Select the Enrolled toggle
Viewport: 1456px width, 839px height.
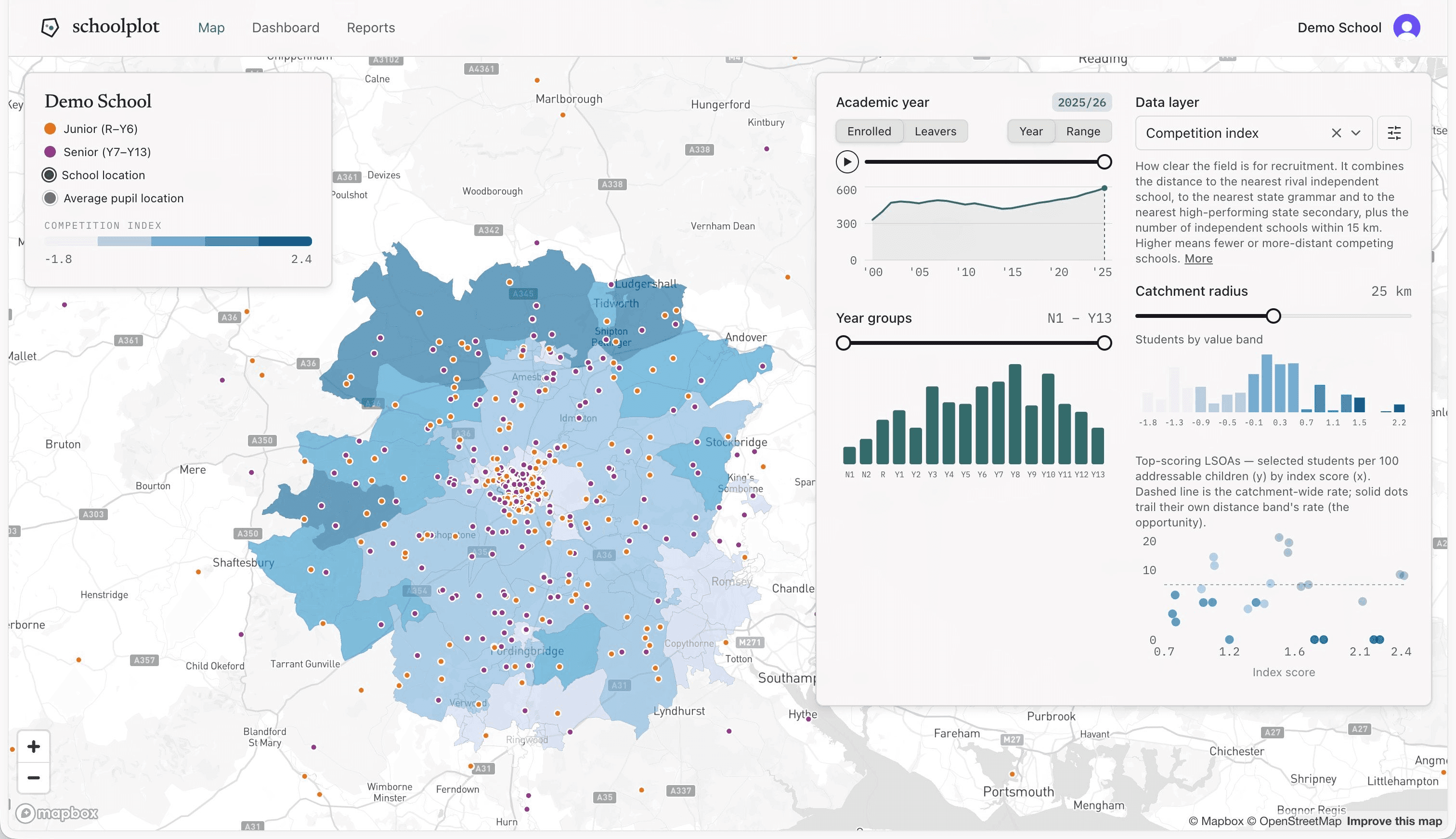pyautogui.click(x=869, y=131)
